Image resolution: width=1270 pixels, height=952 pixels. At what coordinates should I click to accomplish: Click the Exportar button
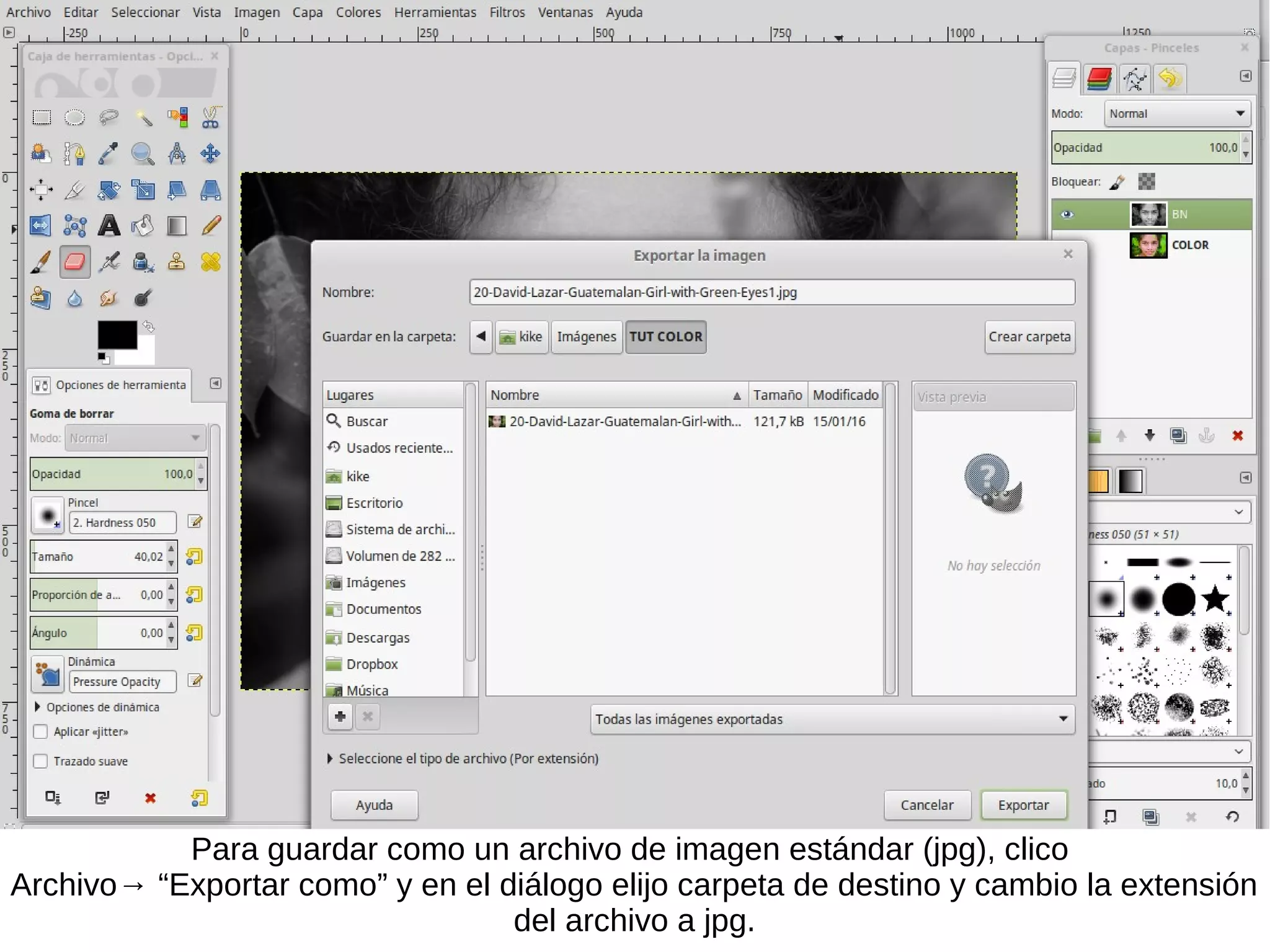[1024, 805]
